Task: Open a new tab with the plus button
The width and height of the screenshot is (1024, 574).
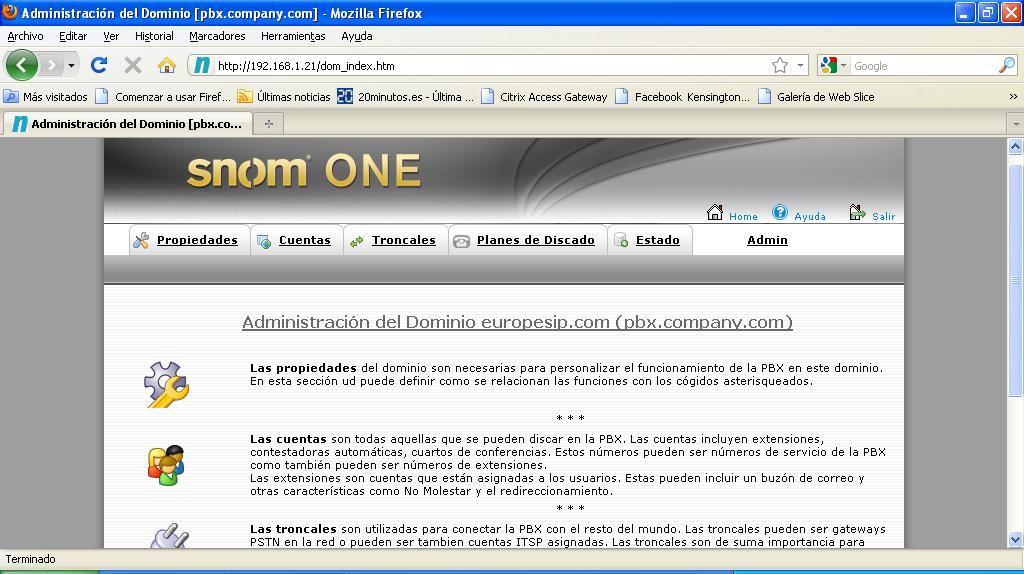Action: point(268,124)
